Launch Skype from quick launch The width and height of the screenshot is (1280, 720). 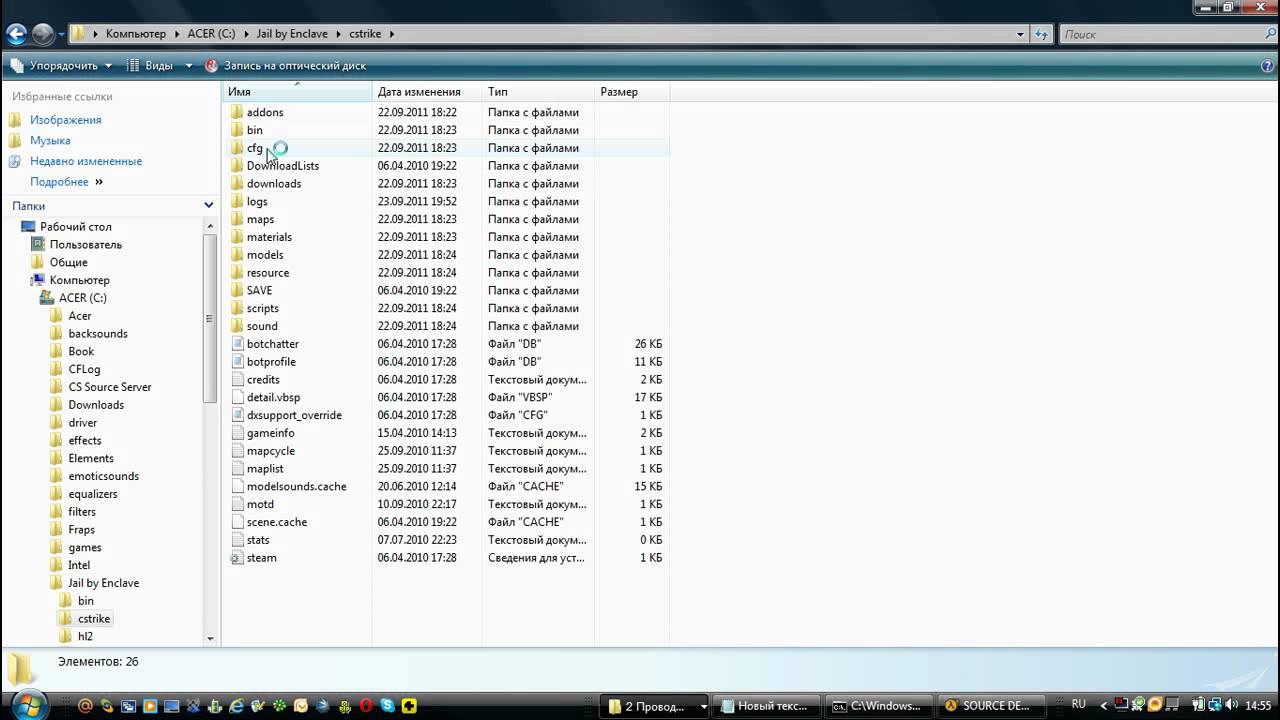click(x=387, y=706)
